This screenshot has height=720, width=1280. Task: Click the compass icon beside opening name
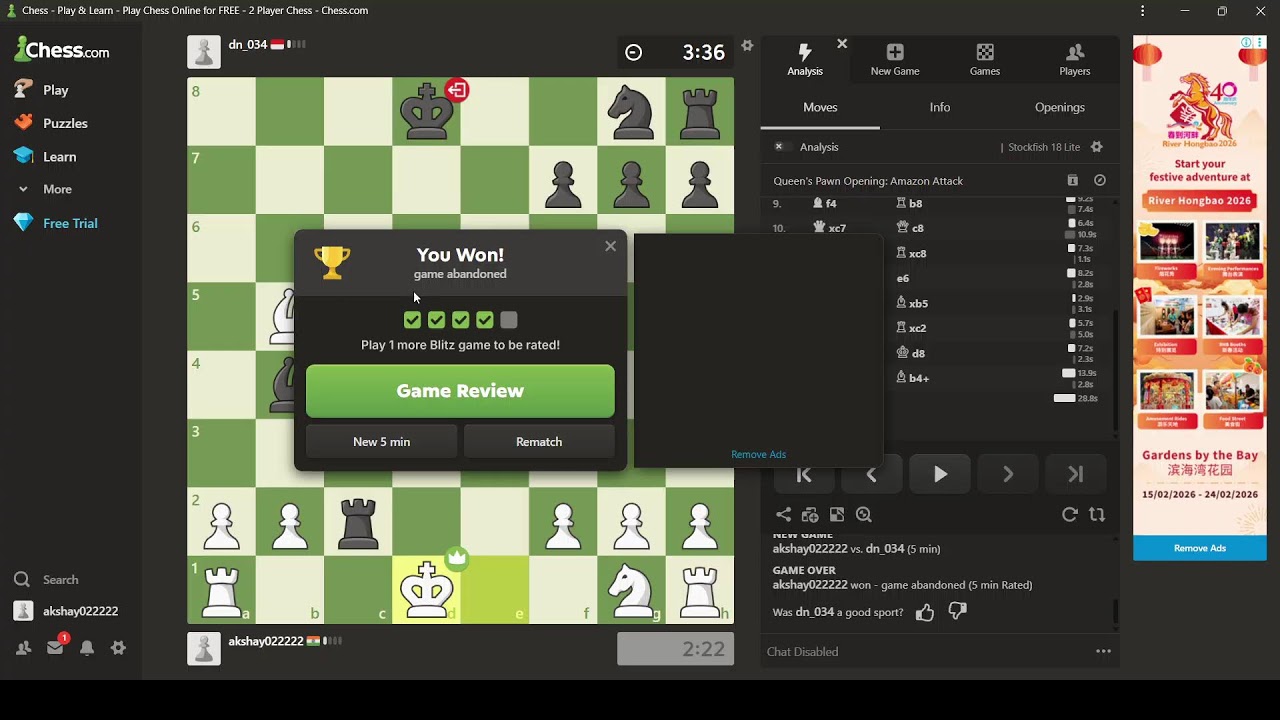1100,181
